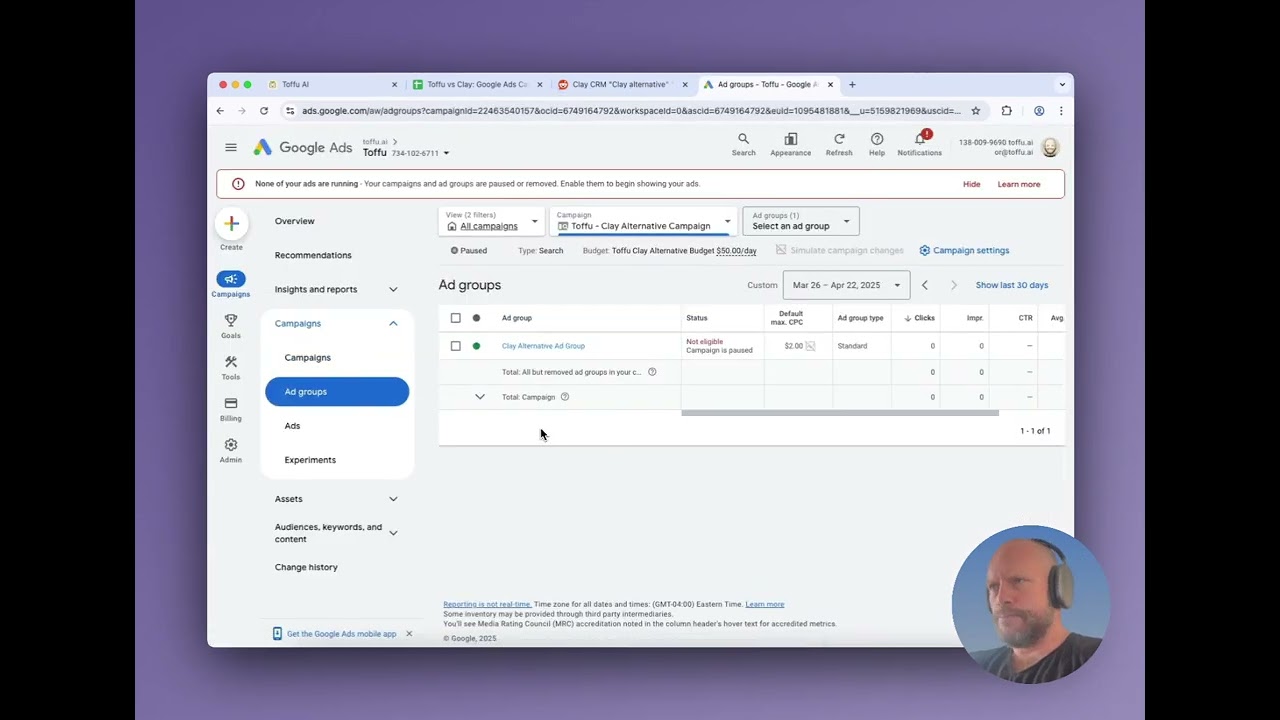
Task: Open Toffu account switcher dropdown
Action: click(446, 153)
